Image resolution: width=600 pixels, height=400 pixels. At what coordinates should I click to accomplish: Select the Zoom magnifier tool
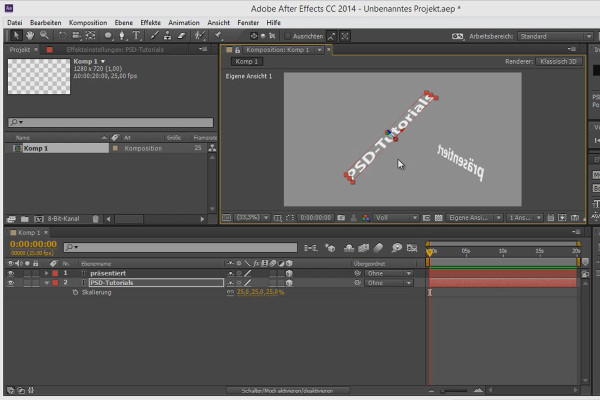click(44, 36)
